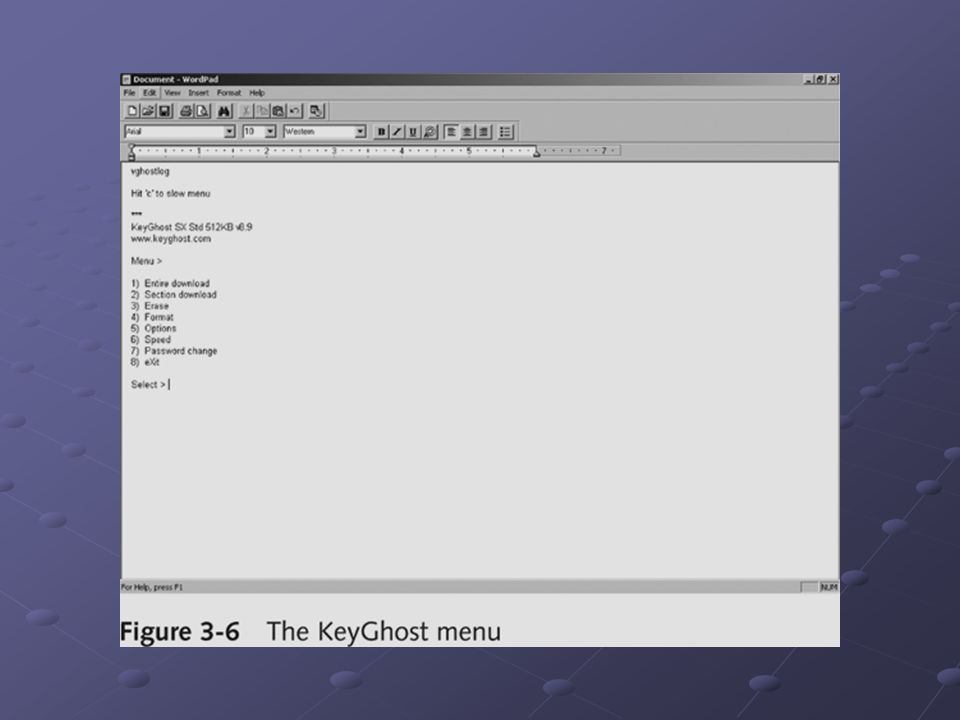The width and height of the screenshot is (960, 720).
Task: Click the WordPad title bar document icon
Action: (x=127, y=80)
